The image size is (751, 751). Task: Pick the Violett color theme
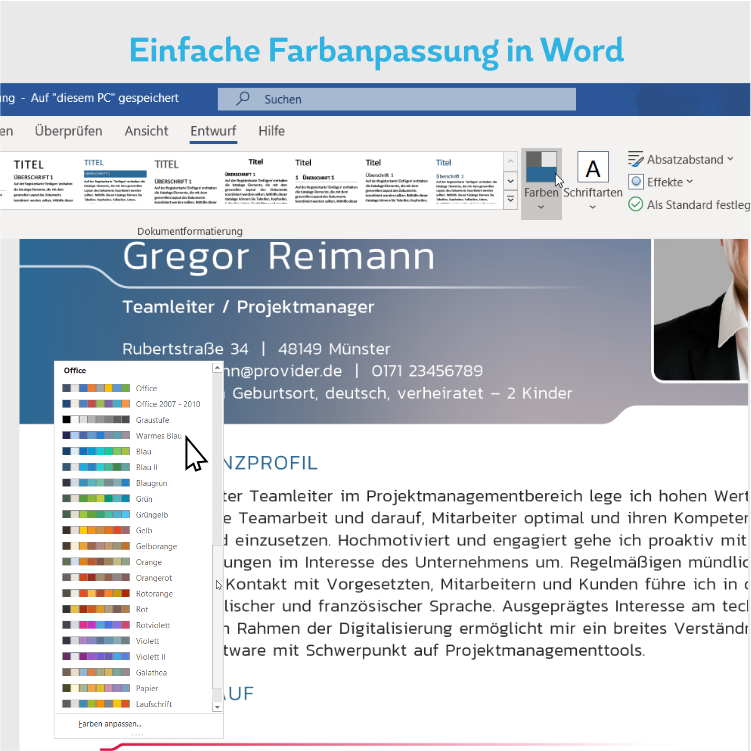pyautogui.click(x=132, y=641)
